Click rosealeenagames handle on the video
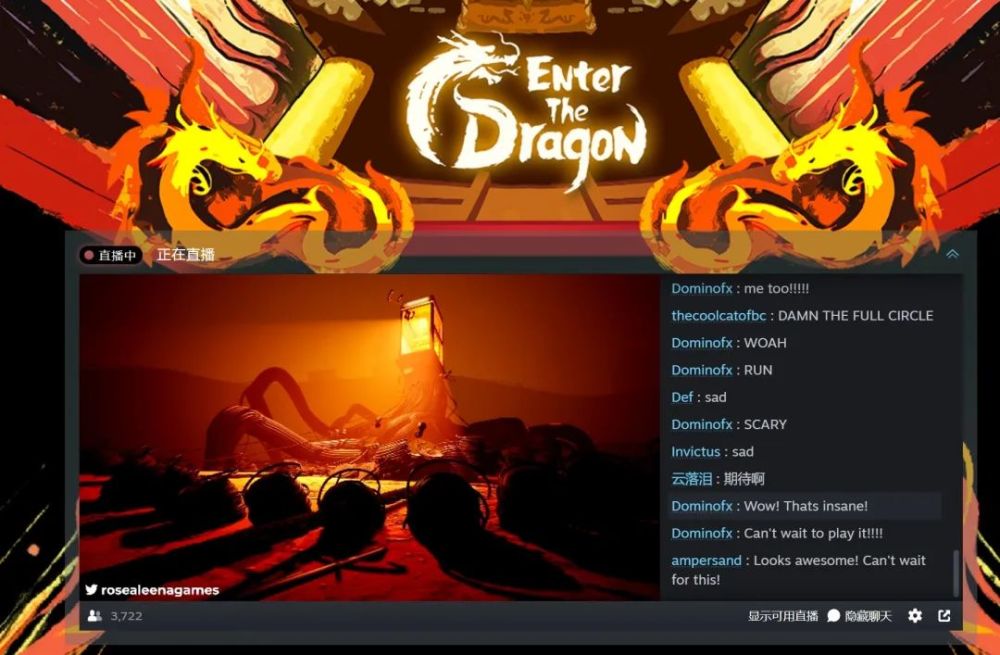1000x655 pixels. (160, 591)
